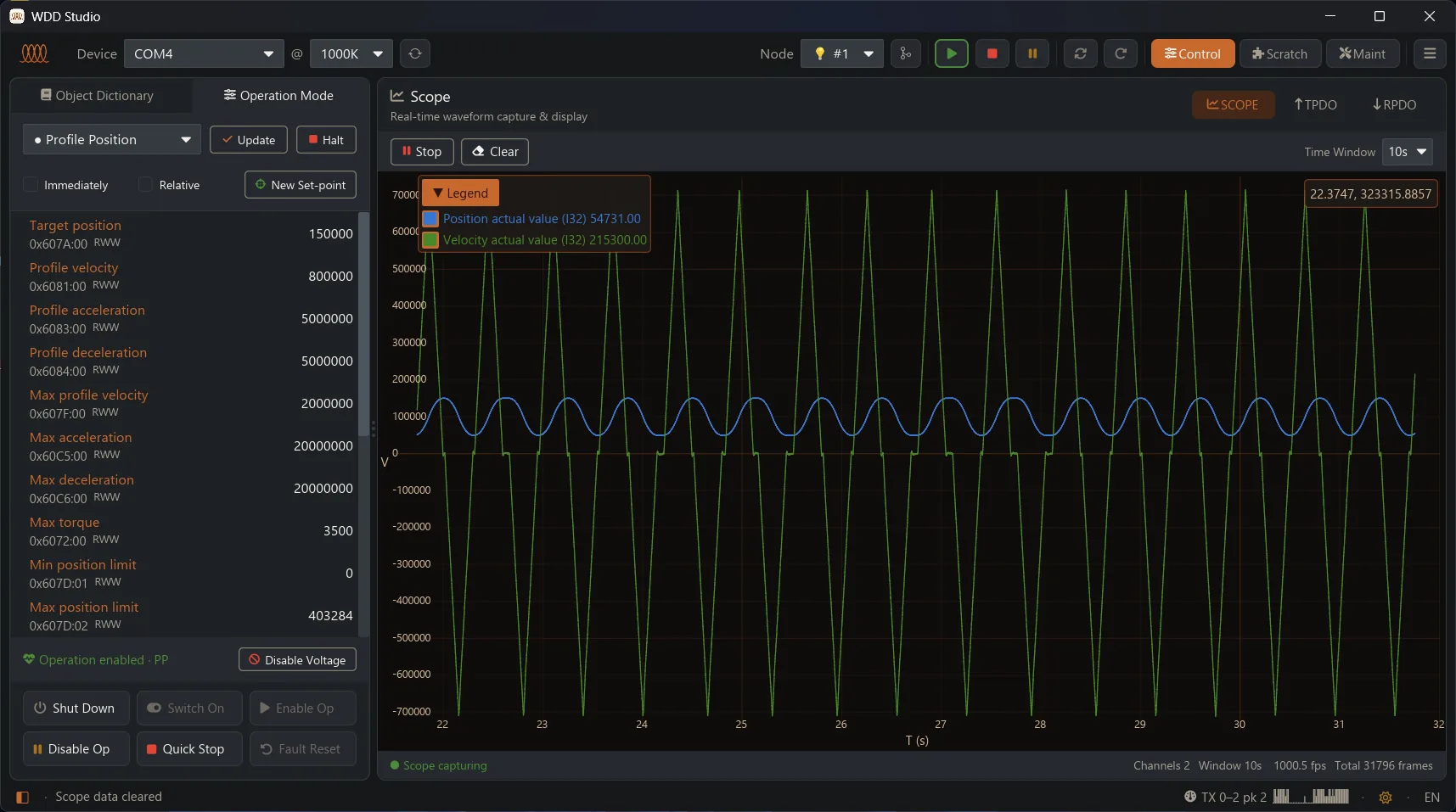The image size is (1456, 812).
Task: Click the reset node rotate icon
Action: coord(1121,53)
